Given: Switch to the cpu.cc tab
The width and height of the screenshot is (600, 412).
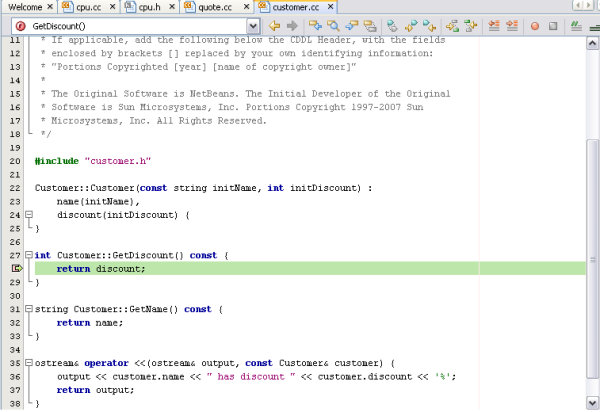Looking at the screenshot, I should coord(89,7).
